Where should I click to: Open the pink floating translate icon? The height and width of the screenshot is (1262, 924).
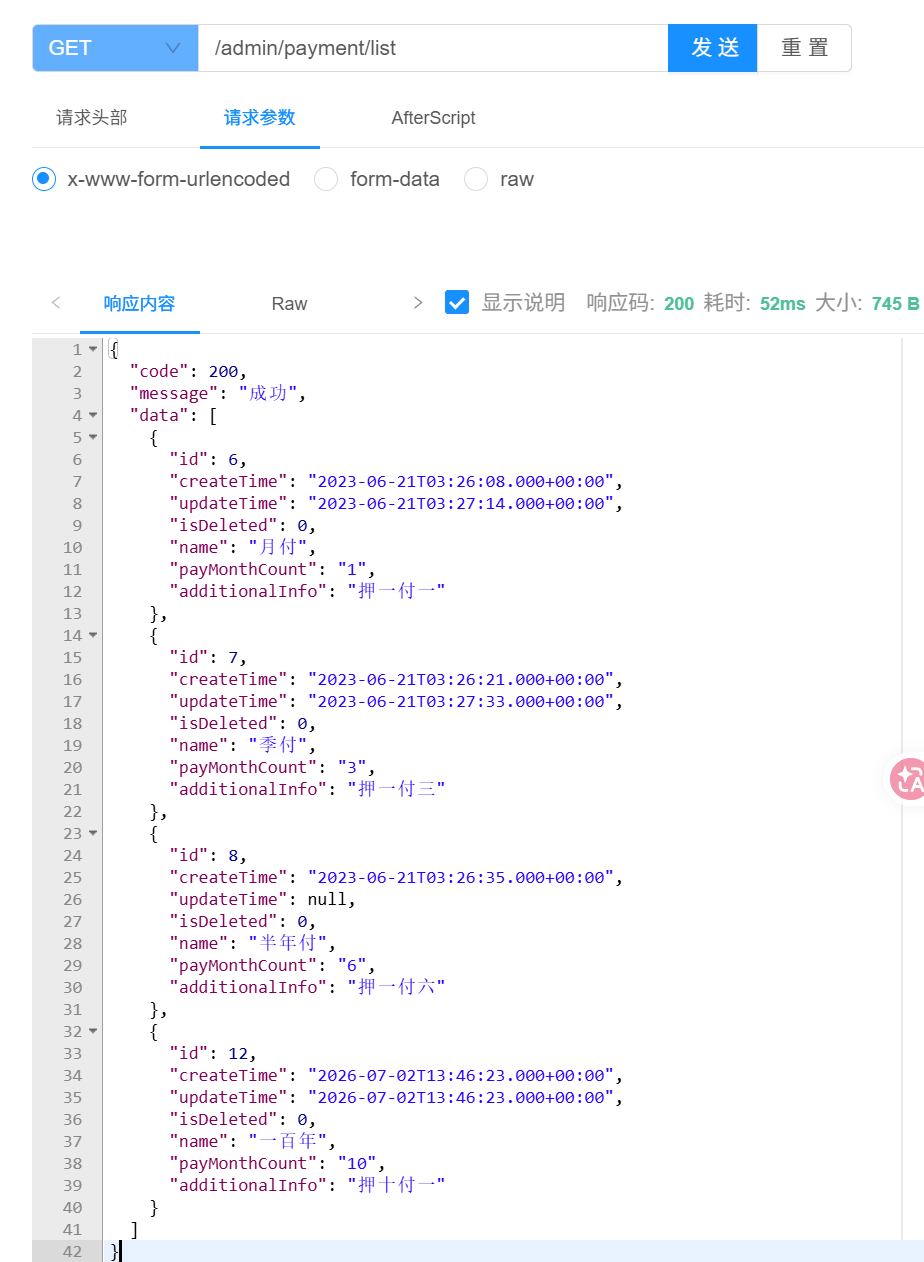[909, 779]
